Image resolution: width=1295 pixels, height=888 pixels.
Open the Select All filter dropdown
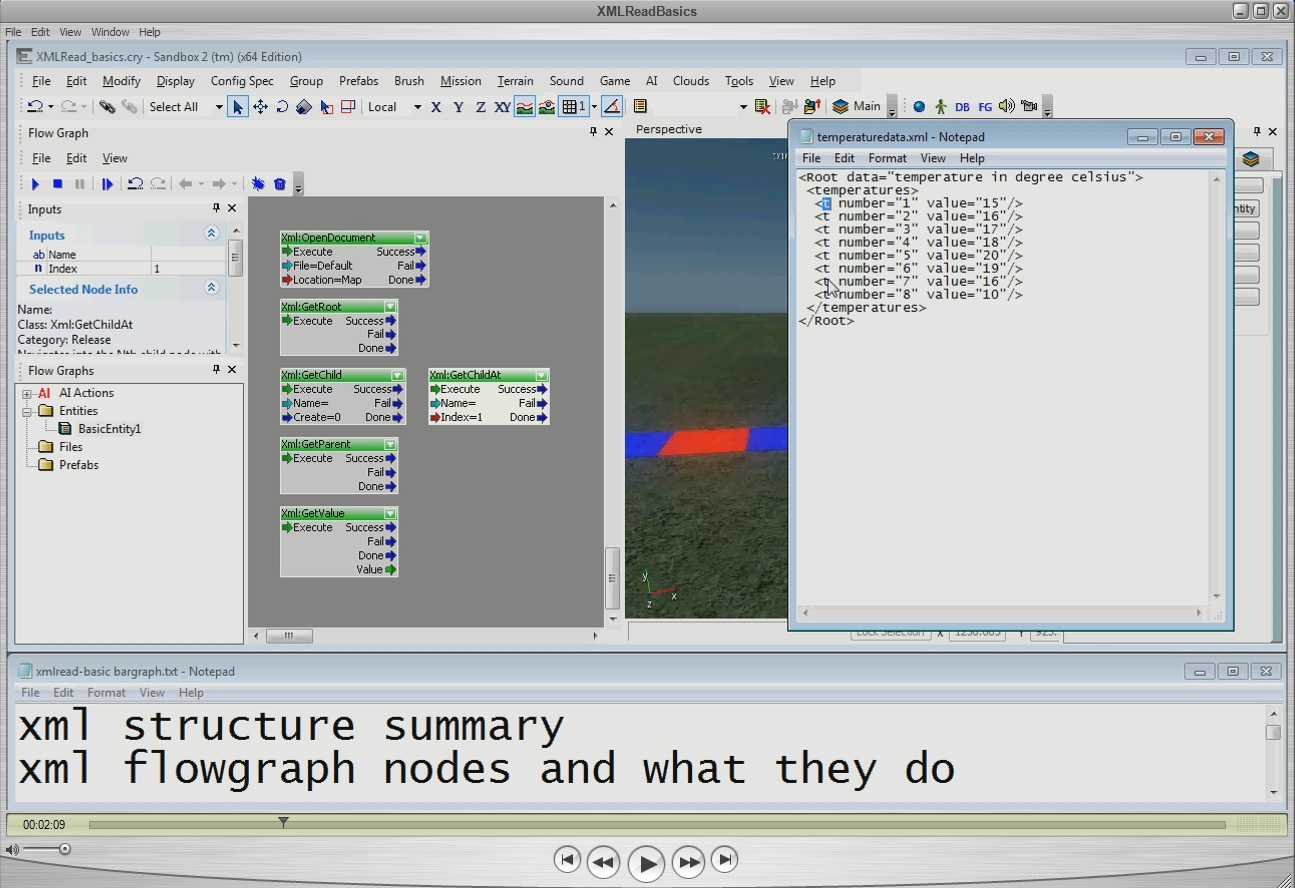218,107
